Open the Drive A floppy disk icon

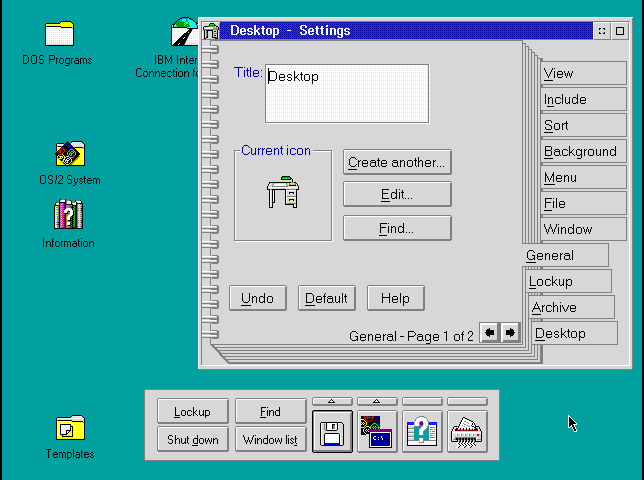332,432
